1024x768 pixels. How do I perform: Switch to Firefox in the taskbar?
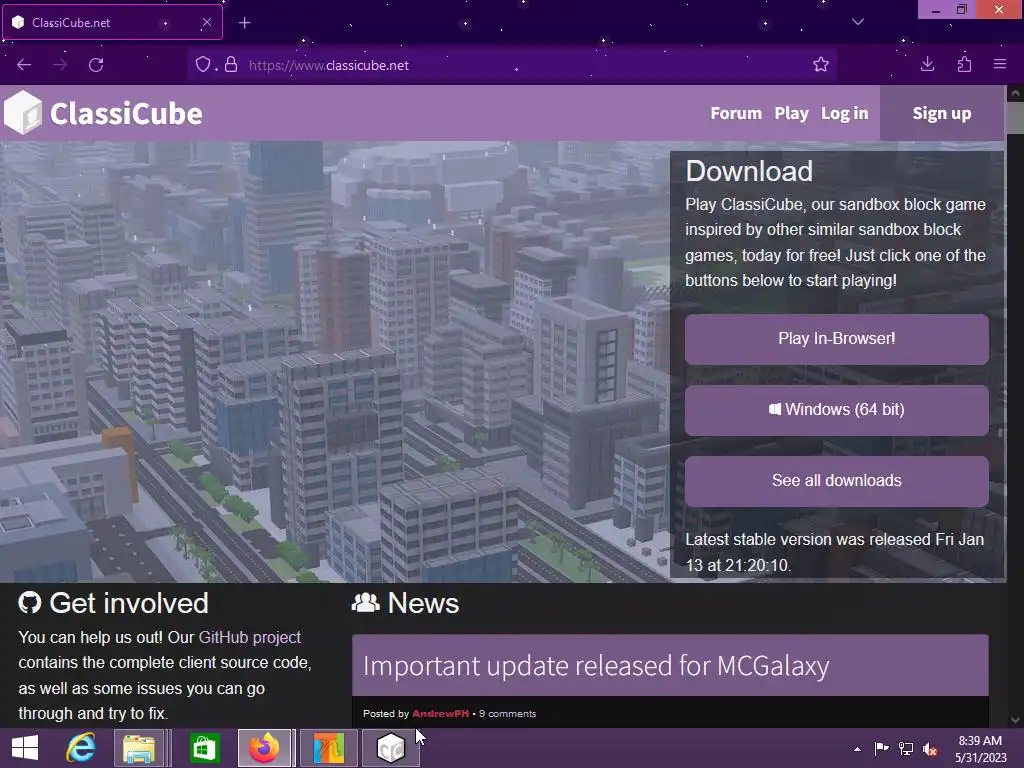click(x=264, y=748)
